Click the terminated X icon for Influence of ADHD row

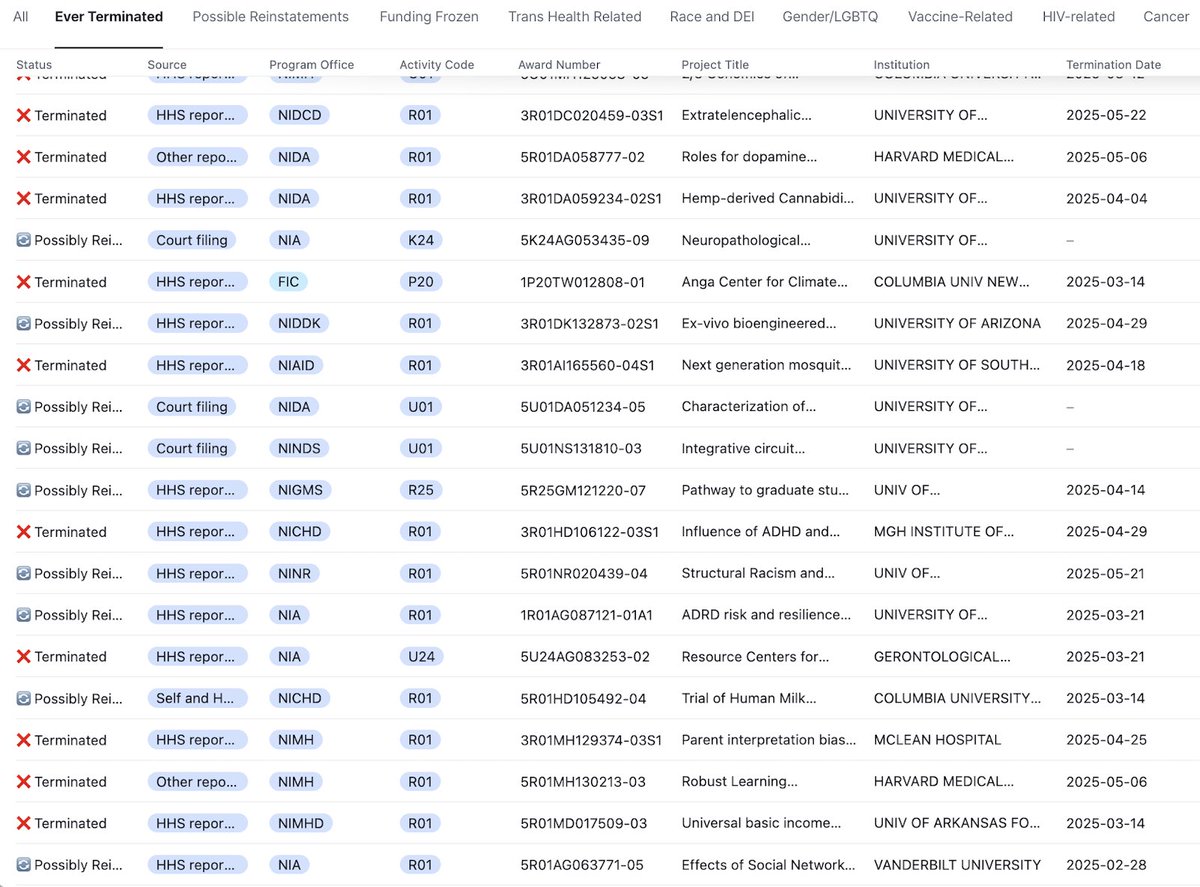coord(24,532)
